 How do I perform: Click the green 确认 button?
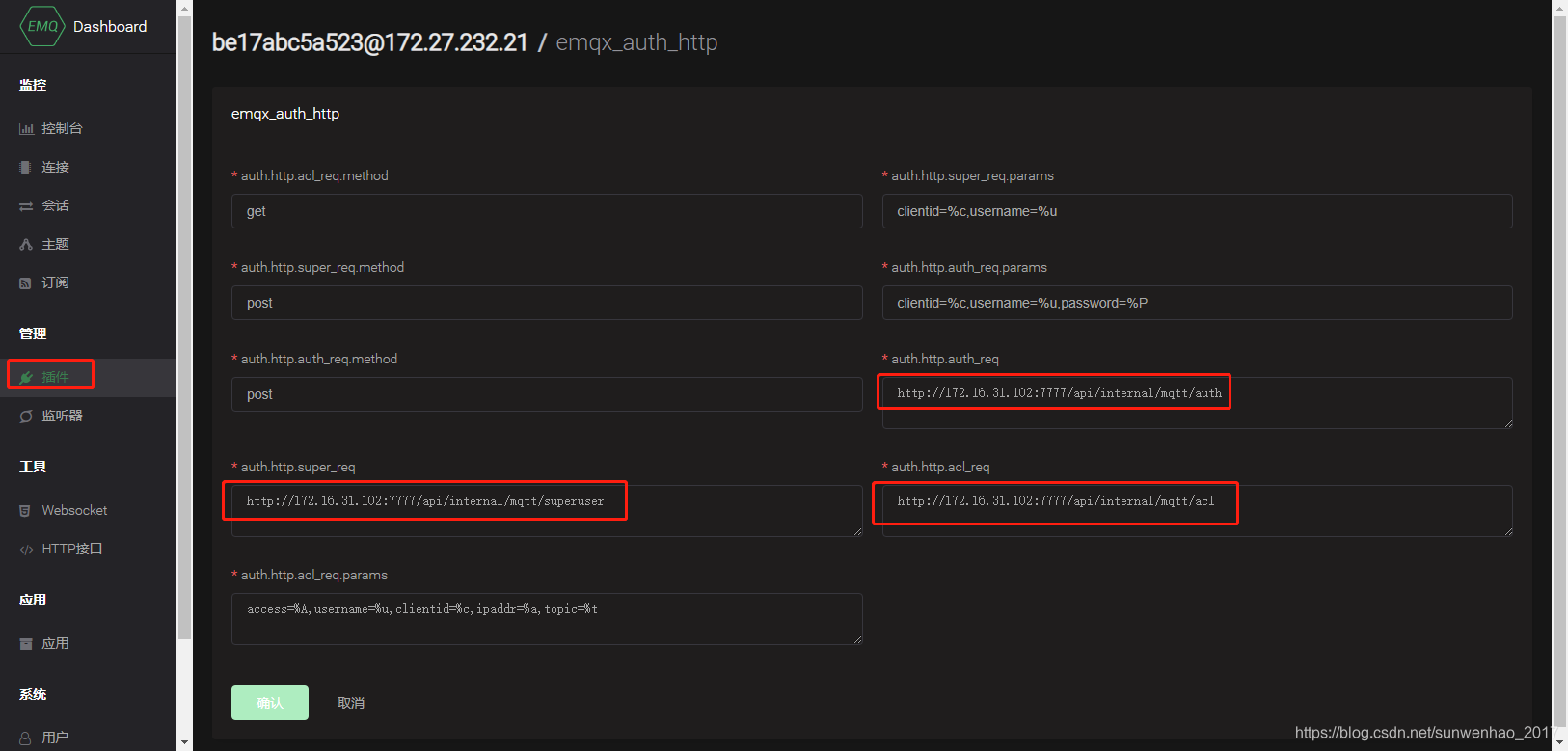tap(270, 703)
